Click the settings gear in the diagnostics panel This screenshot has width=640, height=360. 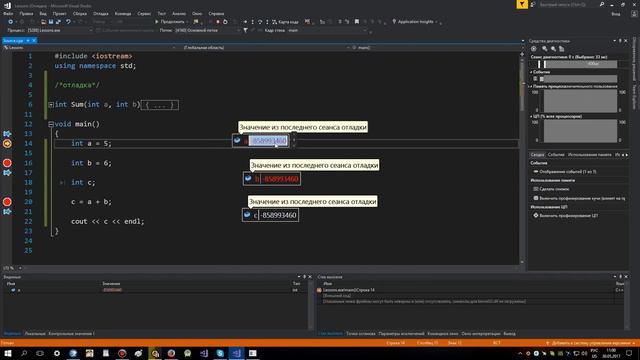coord(533,49)
